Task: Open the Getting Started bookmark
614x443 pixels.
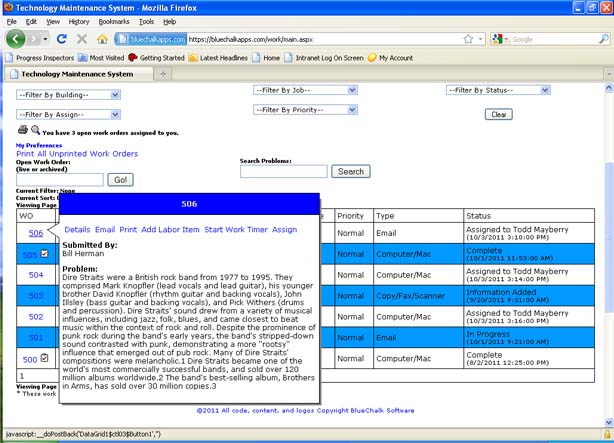Action: tap(157, 58)
